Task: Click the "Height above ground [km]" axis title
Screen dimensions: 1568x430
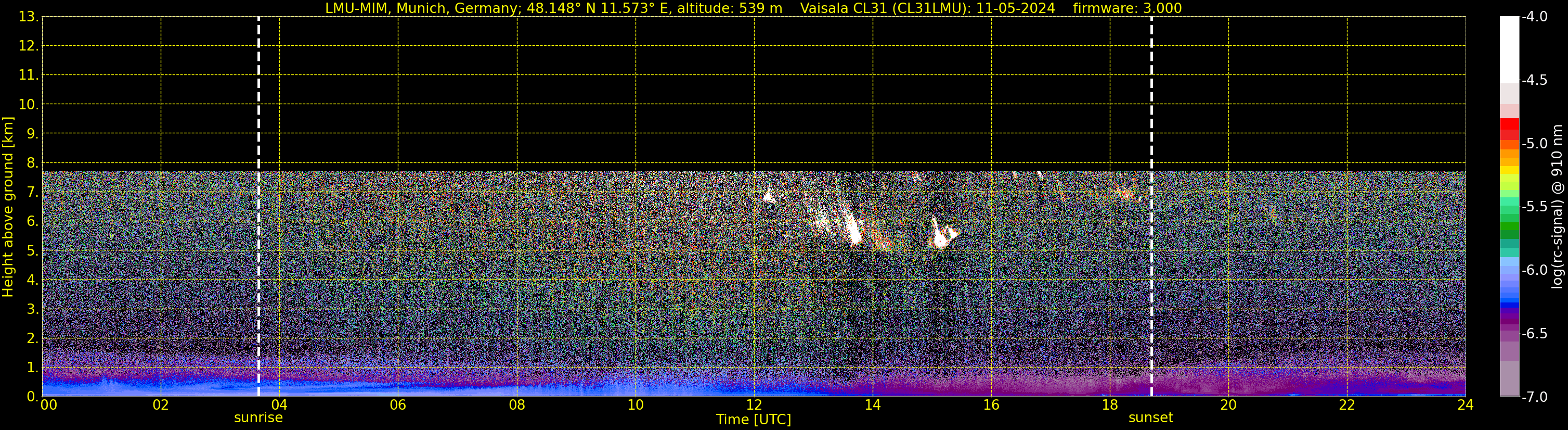Action: tap(8, 207)
